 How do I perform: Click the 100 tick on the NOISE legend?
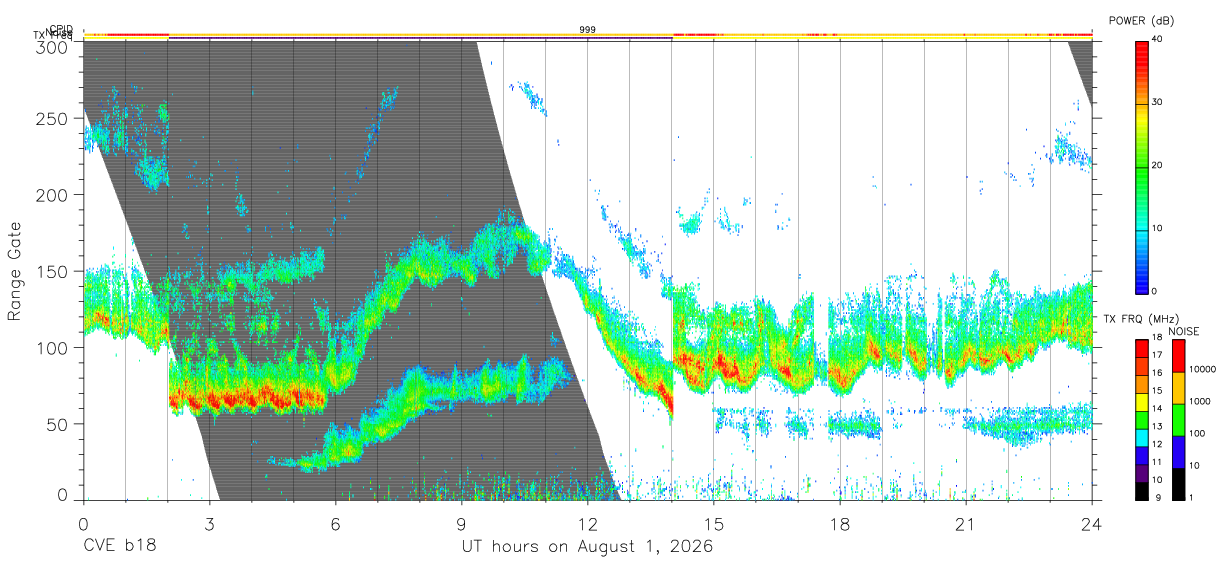click(x=1197, y=434)
